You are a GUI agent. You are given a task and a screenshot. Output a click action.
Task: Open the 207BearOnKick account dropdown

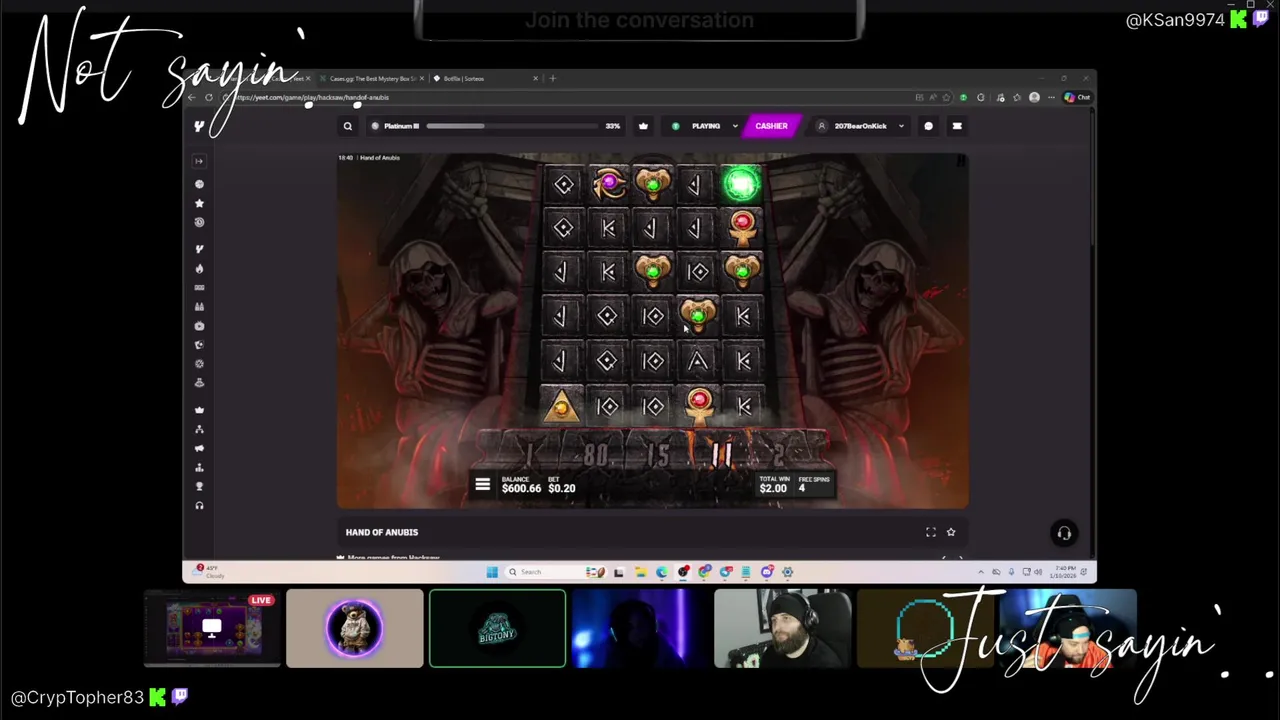pyautogui.click(x=861, y=126)
